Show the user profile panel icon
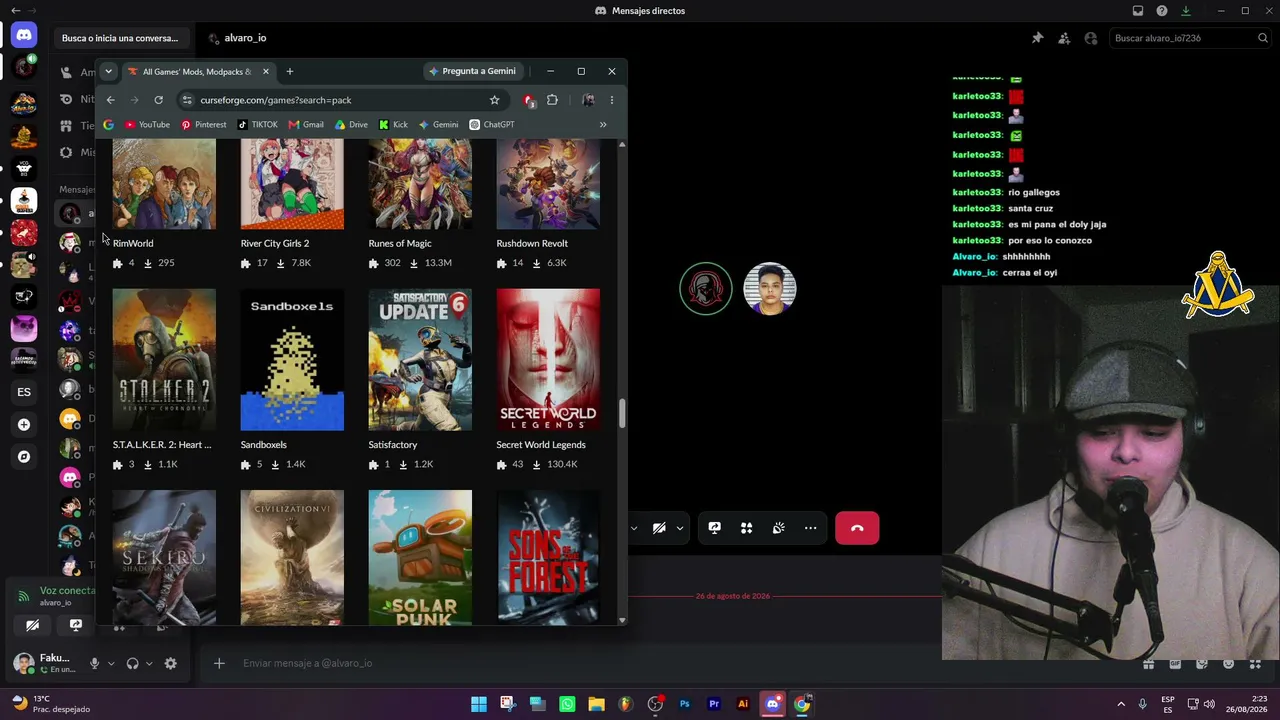This screenshot has height=720, width=1280. point(1091,38)
